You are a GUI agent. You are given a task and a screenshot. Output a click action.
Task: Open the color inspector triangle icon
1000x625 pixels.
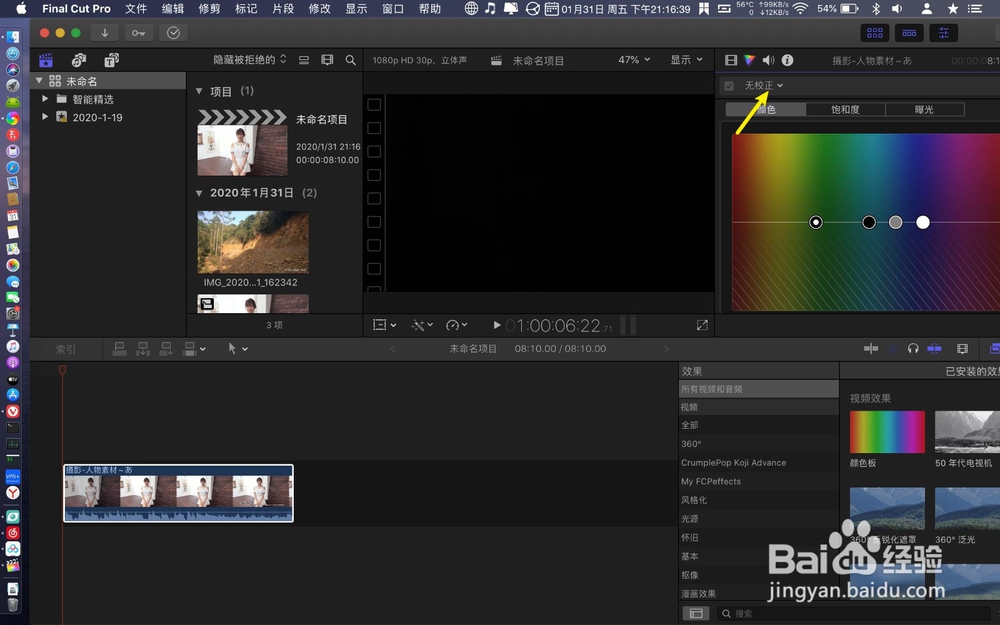click(749, 60)
